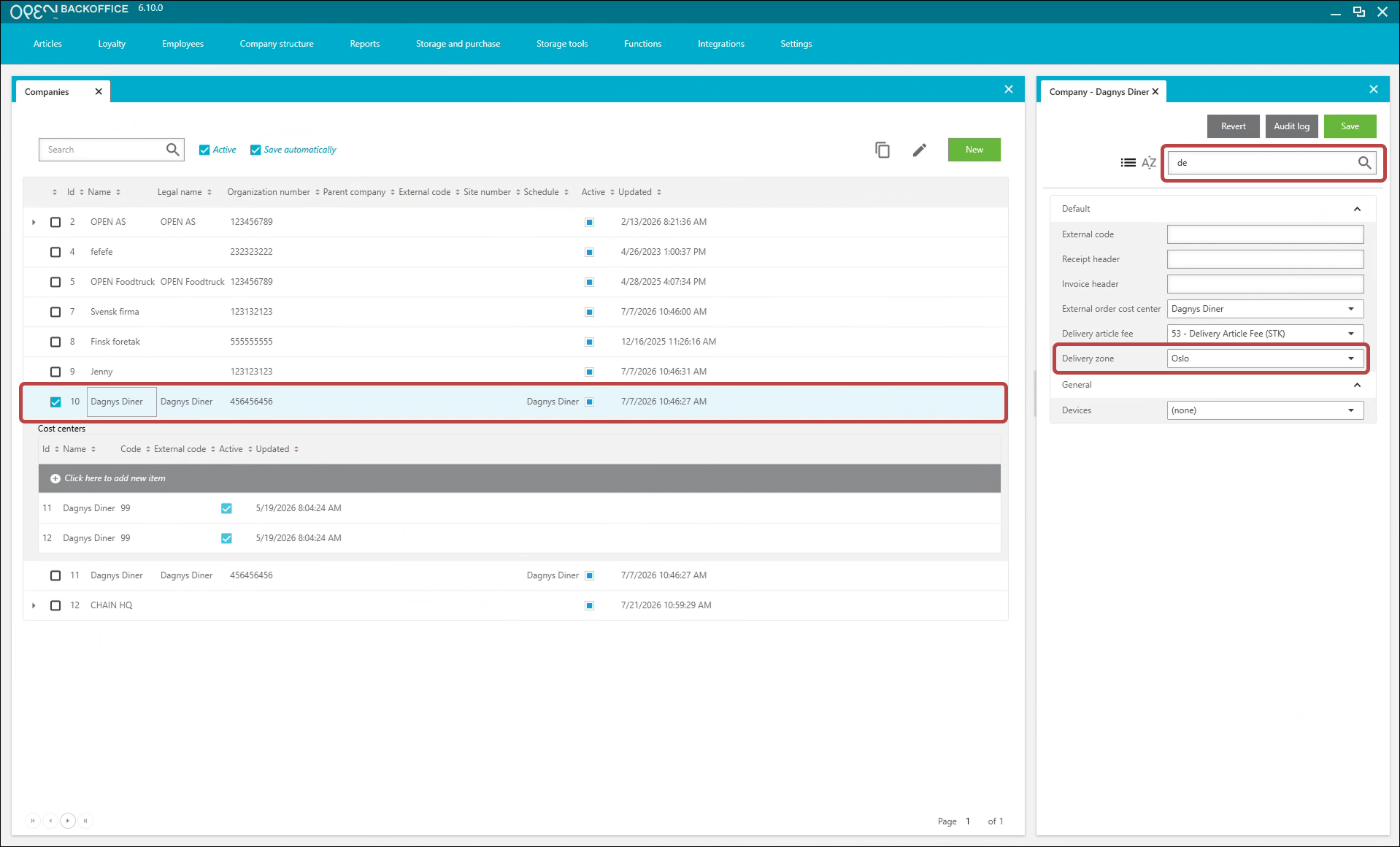Click active indicator for CHAIN HQ row

(x=589, y=605)
